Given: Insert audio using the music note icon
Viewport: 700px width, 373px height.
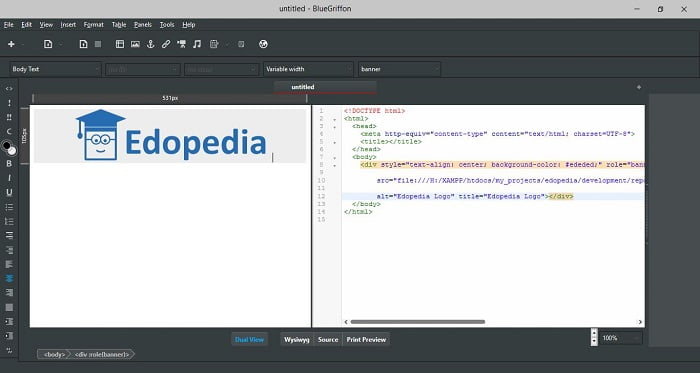Looking at the screenshot, I should 197,44.
